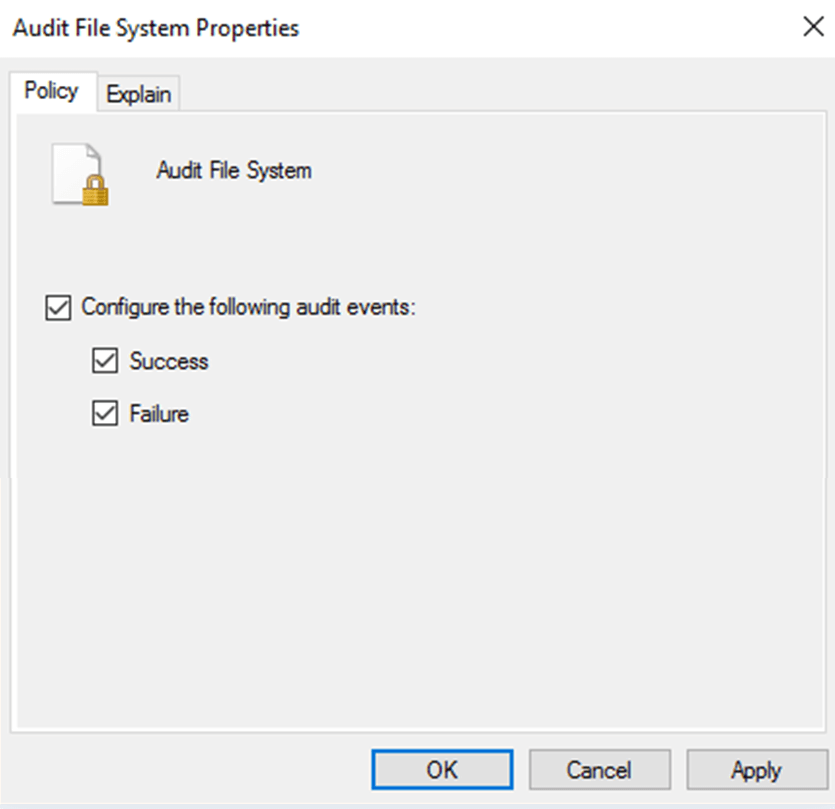Click the document with padlock policy icon
Screen dimensions: 835x809
(x=78, y=174)
